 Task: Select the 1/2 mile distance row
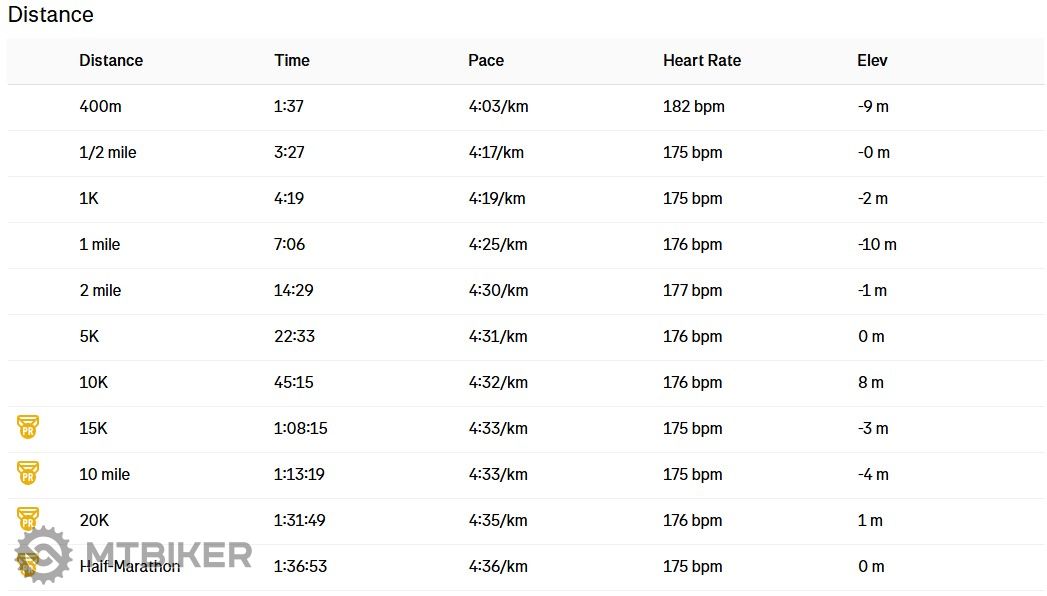coord(108,152)
